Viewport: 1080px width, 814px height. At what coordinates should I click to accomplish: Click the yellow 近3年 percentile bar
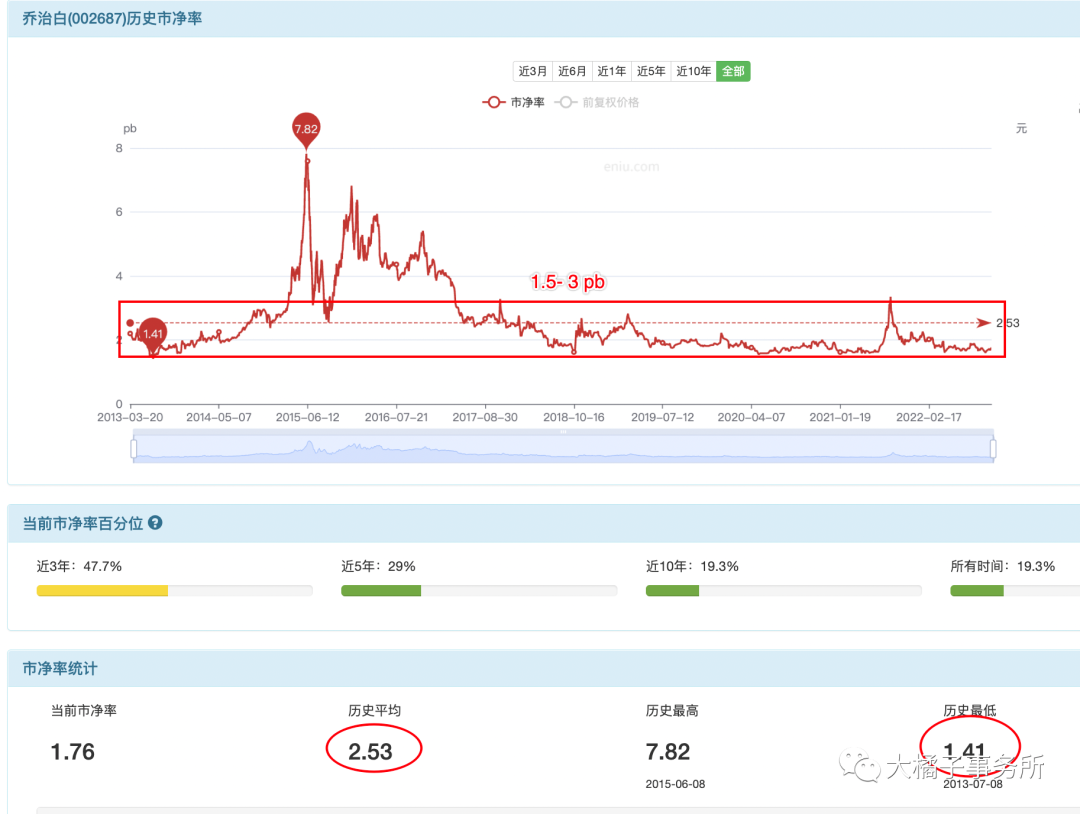coord(102,591)
